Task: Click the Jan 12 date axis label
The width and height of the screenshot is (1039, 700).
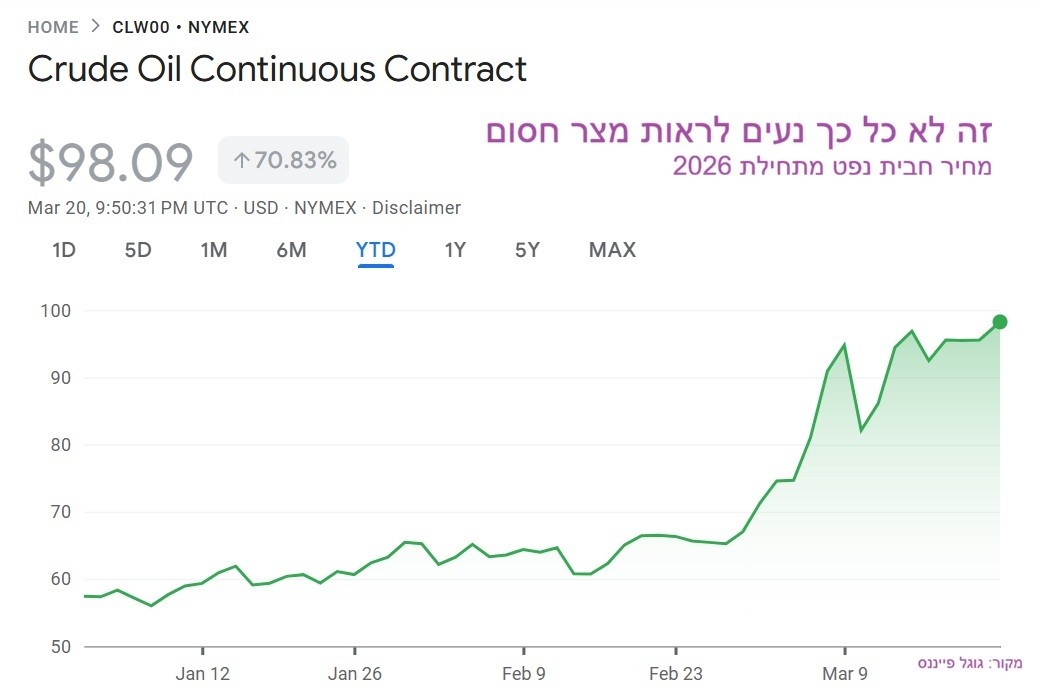Action: (202, 674)
